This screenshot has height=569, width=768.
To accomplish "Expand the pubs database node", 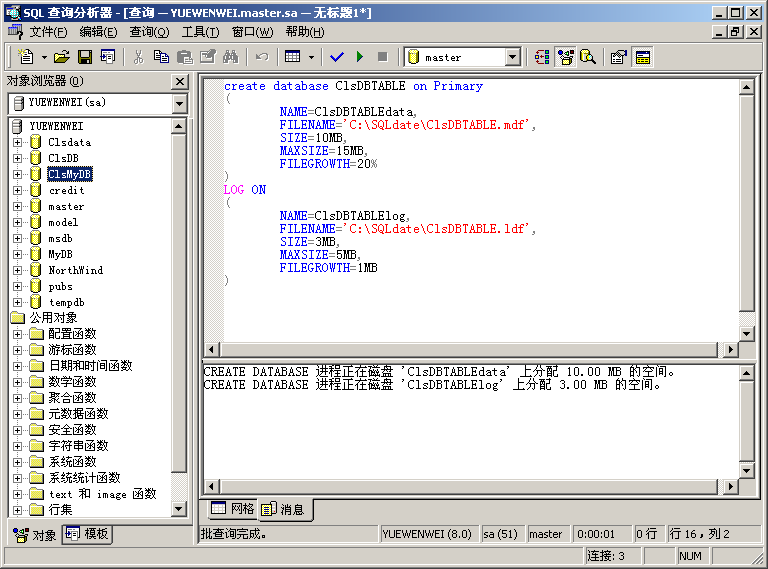I will tap(18, 286).
